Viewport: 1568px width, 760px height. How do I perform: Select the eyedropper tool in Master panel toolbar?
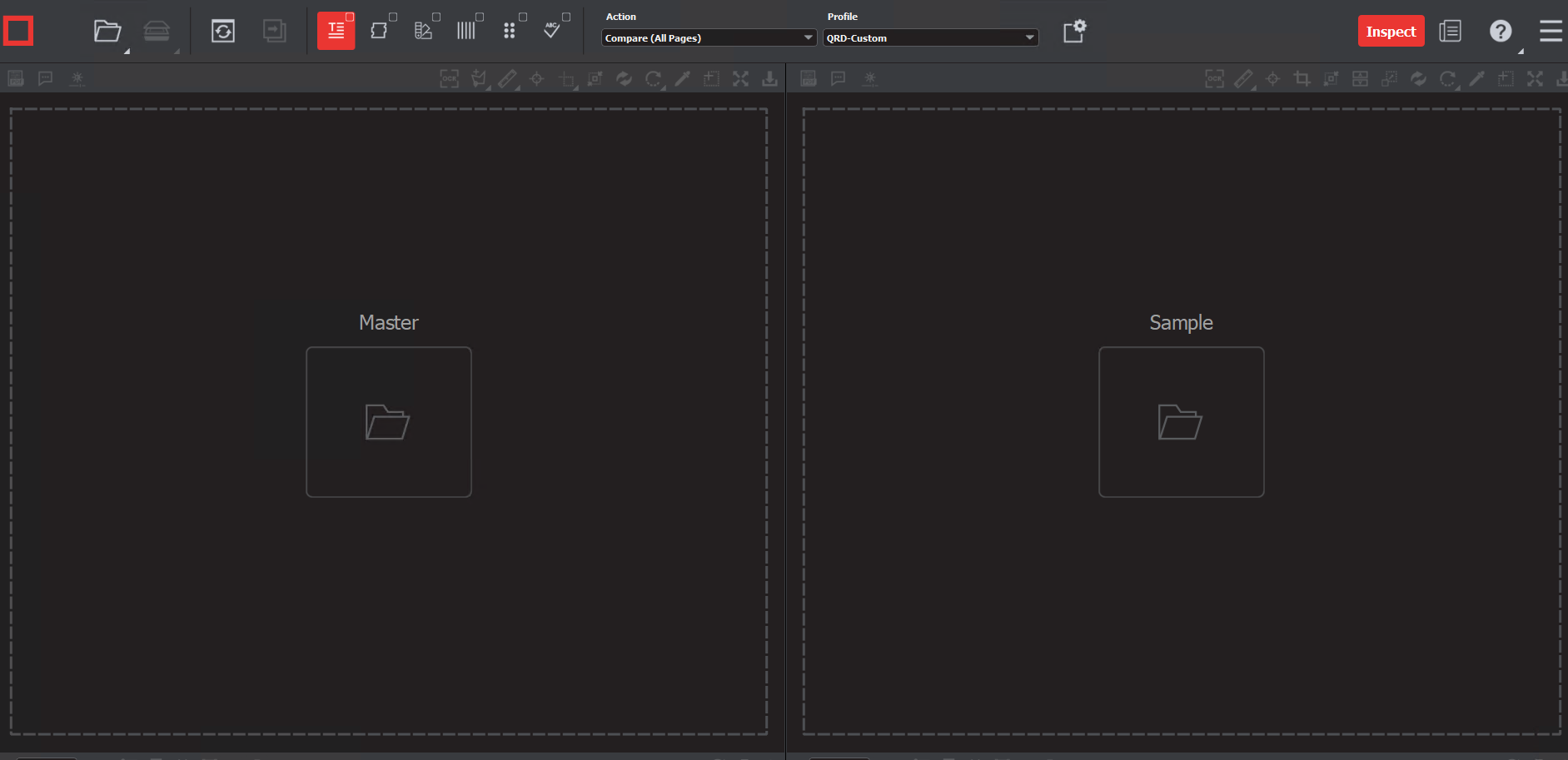[x=682, y=79]
